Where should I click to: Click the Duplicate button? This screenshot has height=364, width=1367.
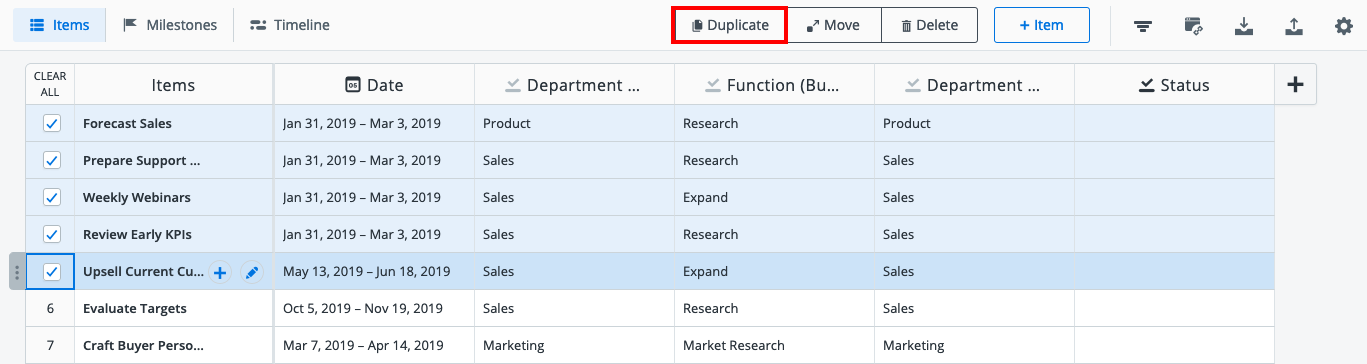pos(729,25)
